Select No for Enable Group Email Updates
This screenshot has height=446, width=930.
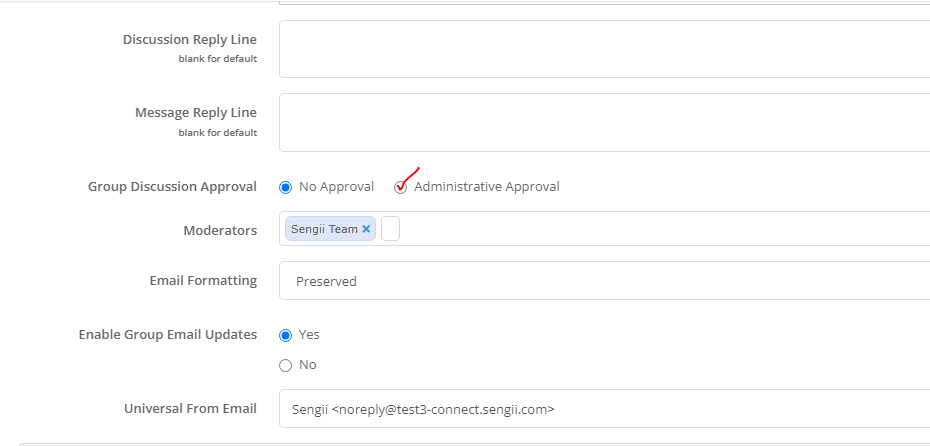(x=285, y=365)
